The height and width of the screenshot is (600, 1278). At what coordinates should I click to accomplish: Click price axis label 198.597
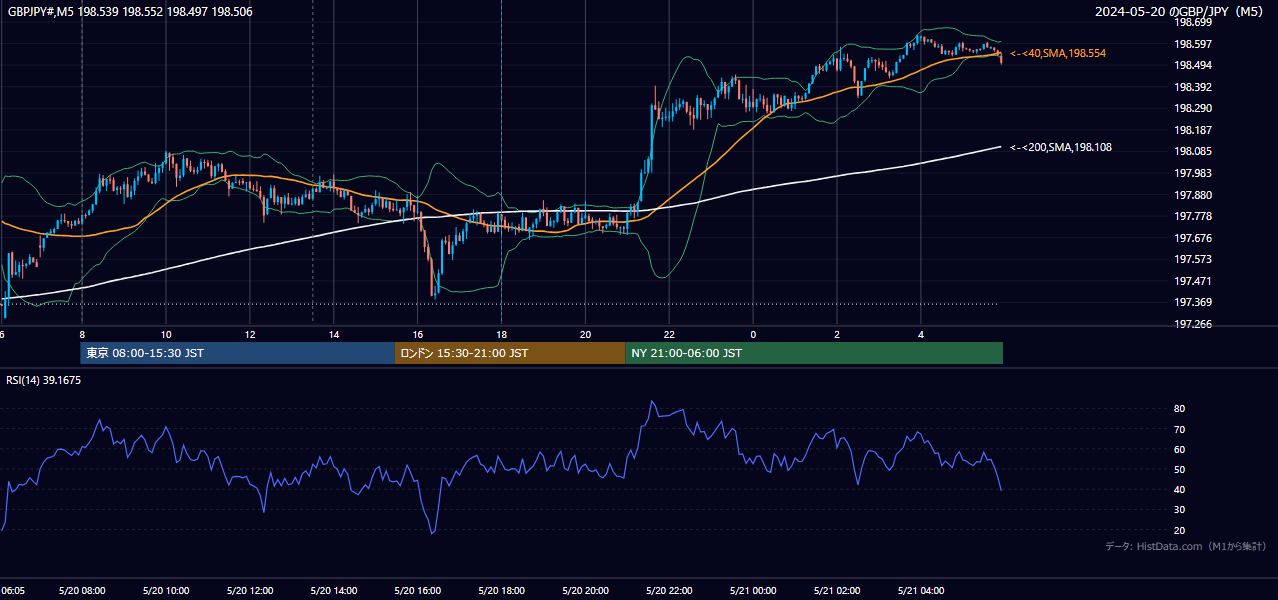point(1193,44)
